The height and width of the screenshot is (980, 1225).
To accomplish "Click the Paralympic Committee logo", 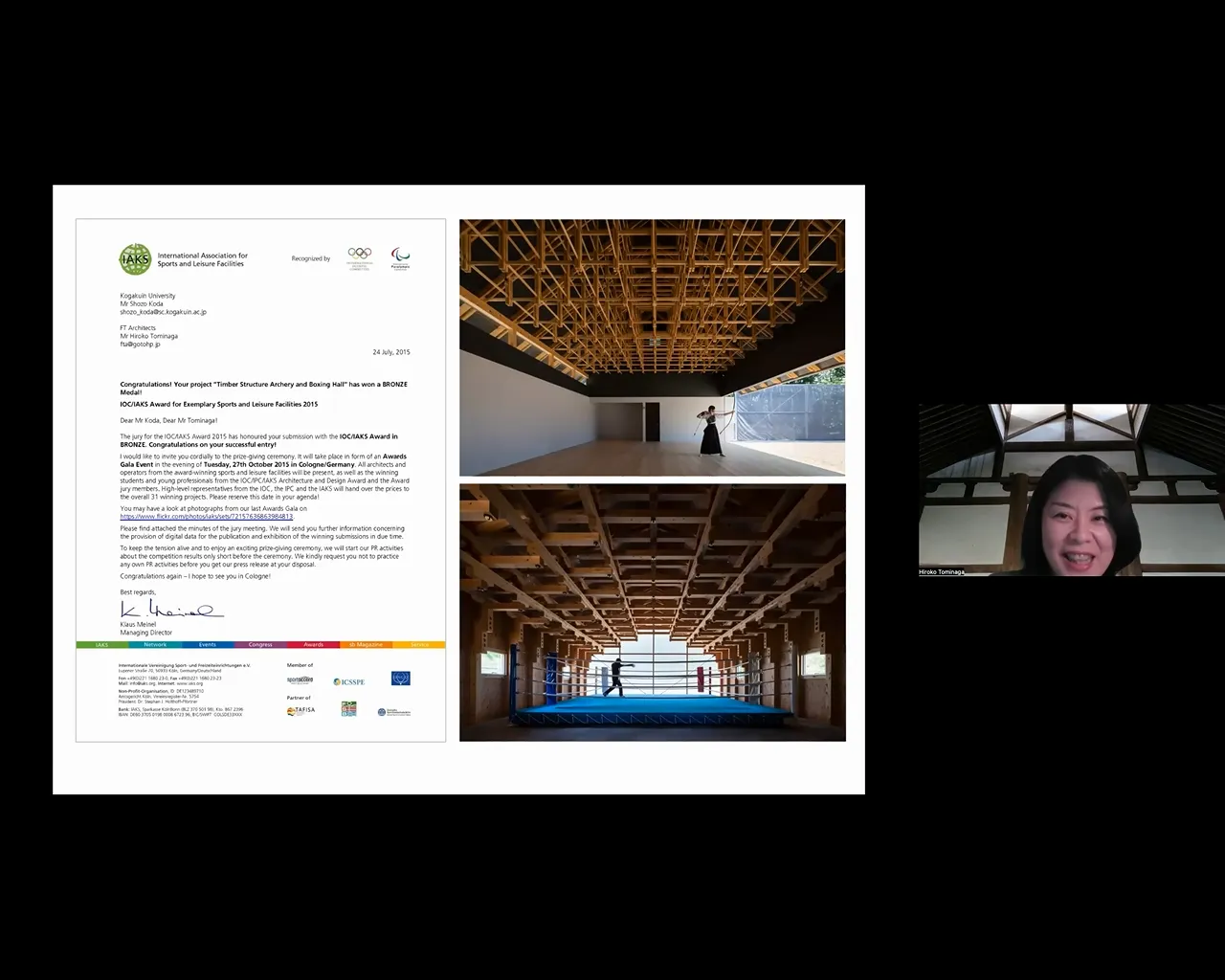I will click(400, 258).
